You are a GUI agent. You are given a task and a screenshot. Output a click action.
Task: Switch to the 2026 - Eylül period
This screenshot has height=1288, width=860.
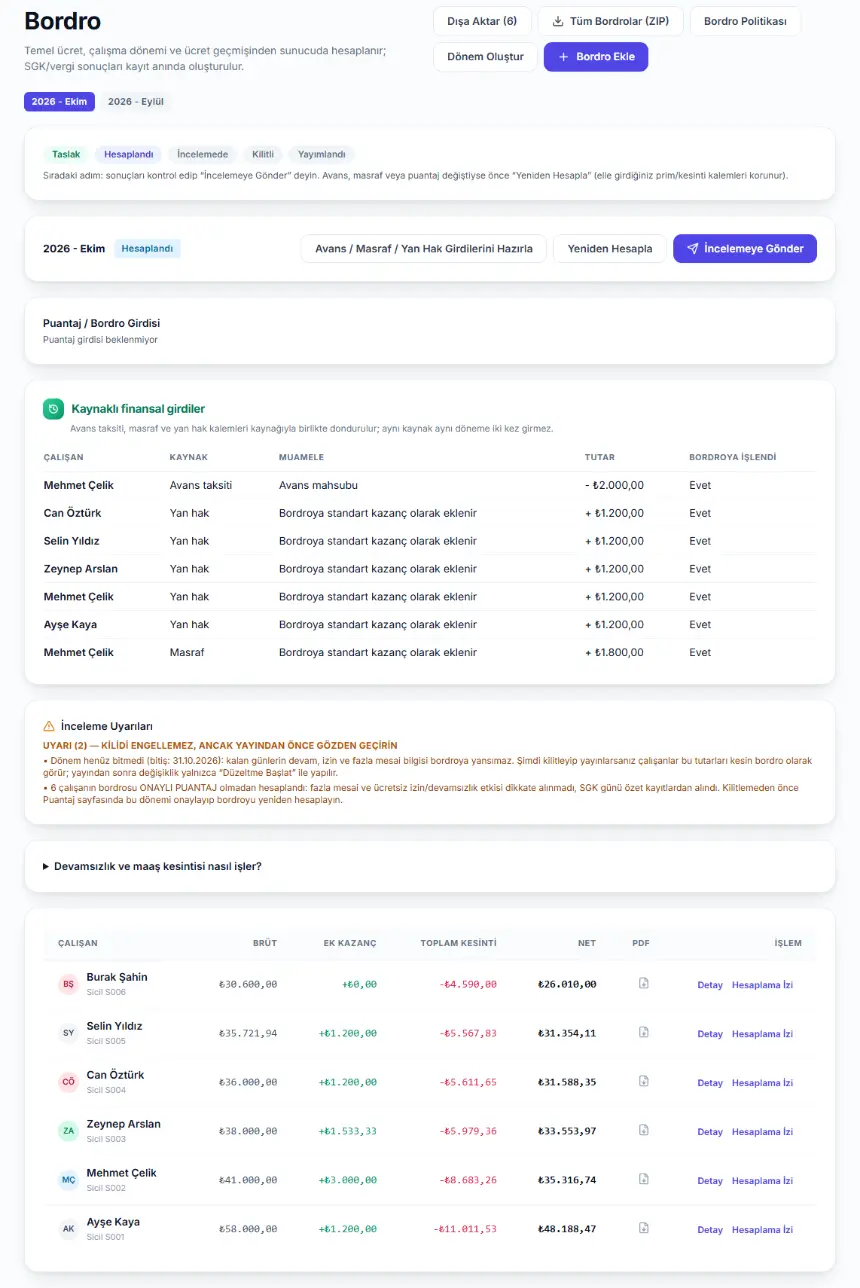coord(136,102)
